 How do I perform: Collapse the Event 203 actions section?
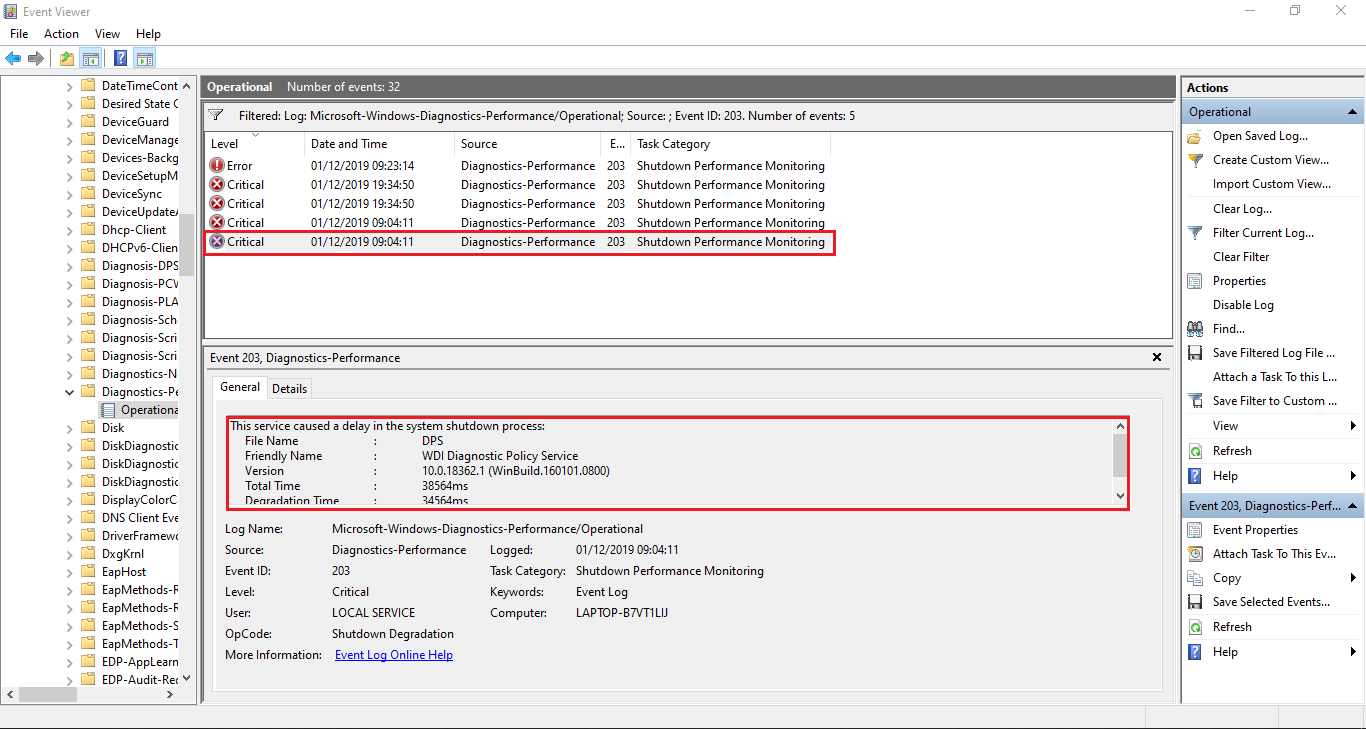pos(1352,506)
